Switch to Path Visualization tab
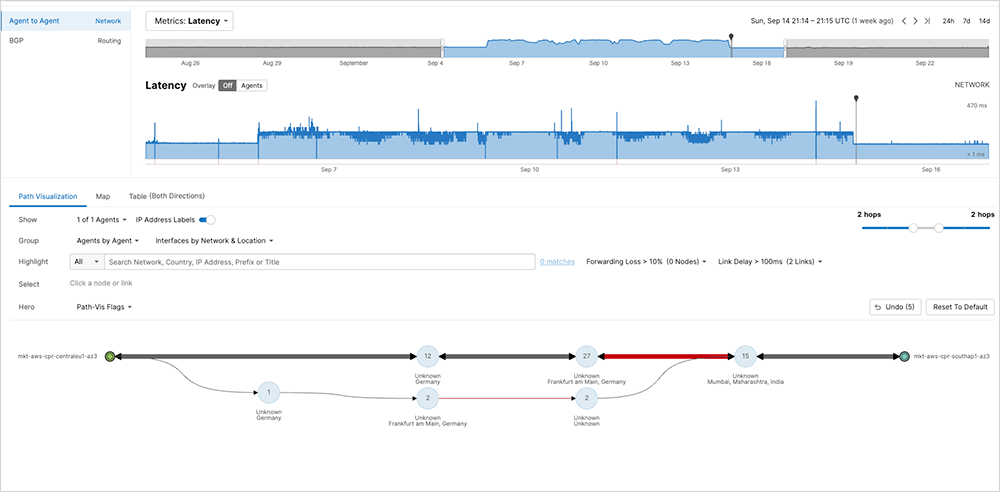The height and width of the screenshot is (492, 1000). (48, 197)
